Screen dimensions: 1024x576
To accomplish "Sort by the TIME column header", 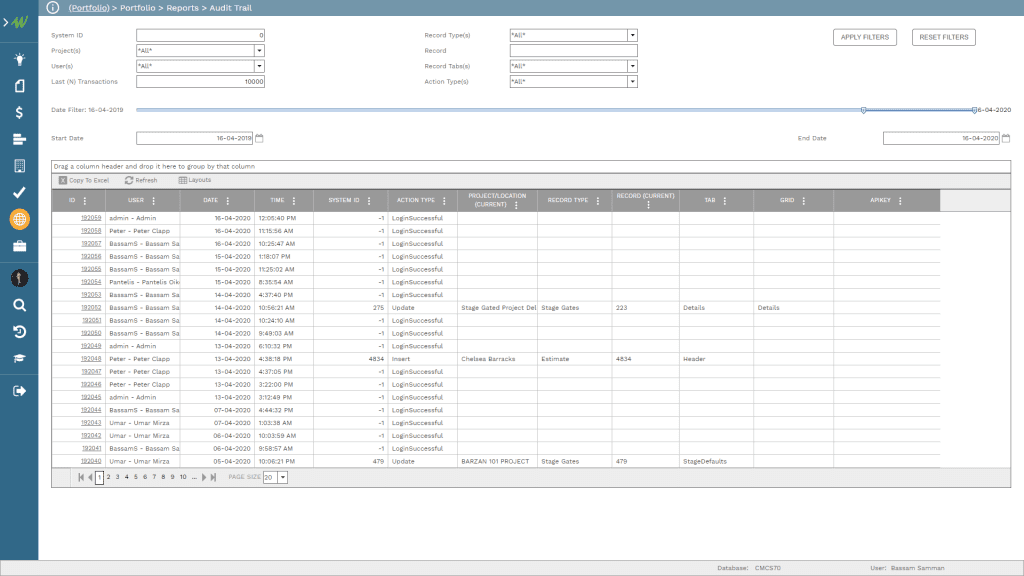I will pos(277,200).
